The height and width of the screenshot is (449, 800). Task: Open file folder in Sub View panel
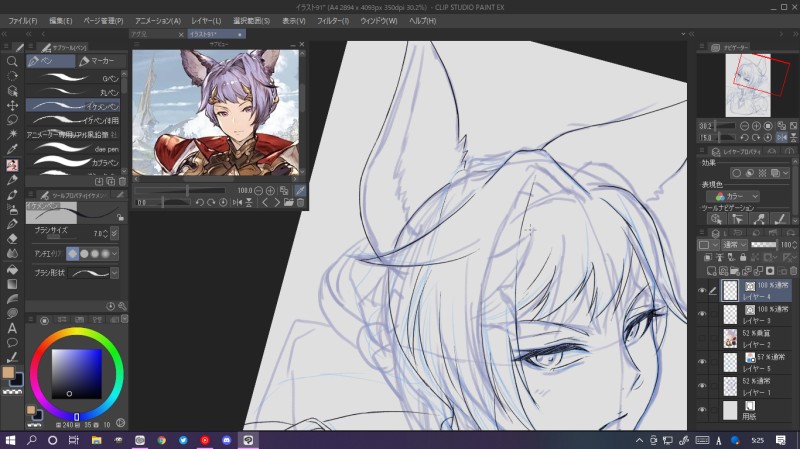289,203
